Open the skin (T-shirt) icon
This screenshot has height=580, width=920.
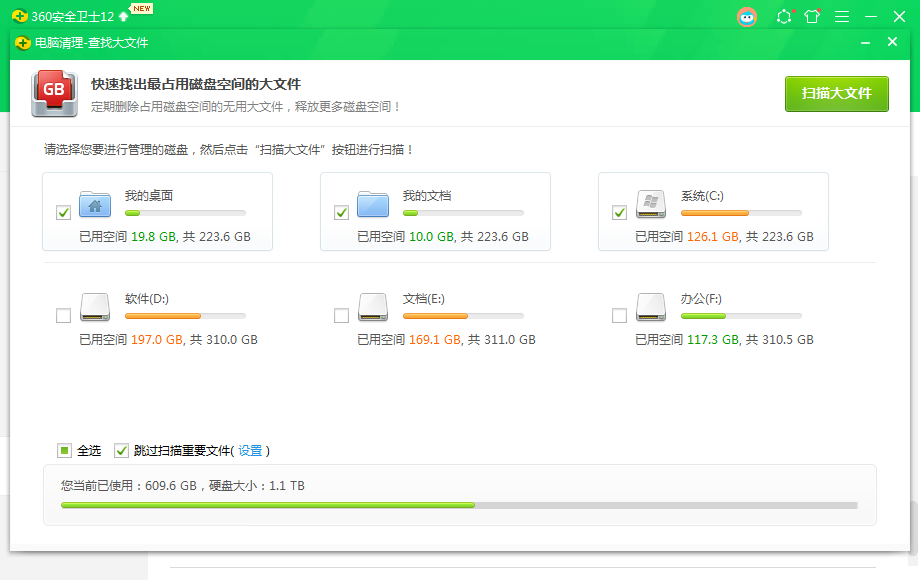[812, 17]
